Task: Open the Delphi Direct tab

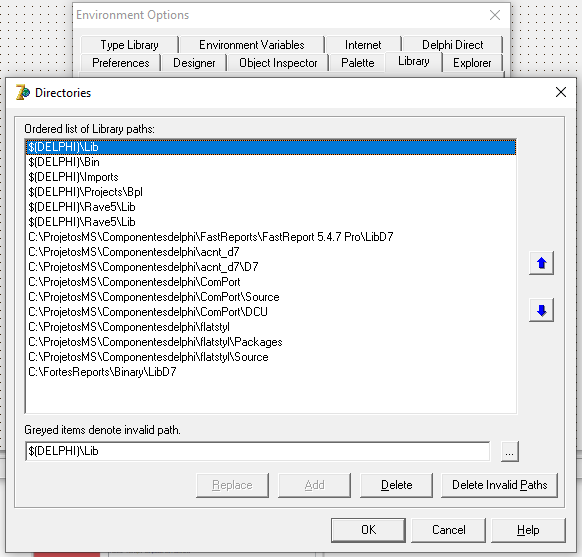Action: (x=452, y=45)
